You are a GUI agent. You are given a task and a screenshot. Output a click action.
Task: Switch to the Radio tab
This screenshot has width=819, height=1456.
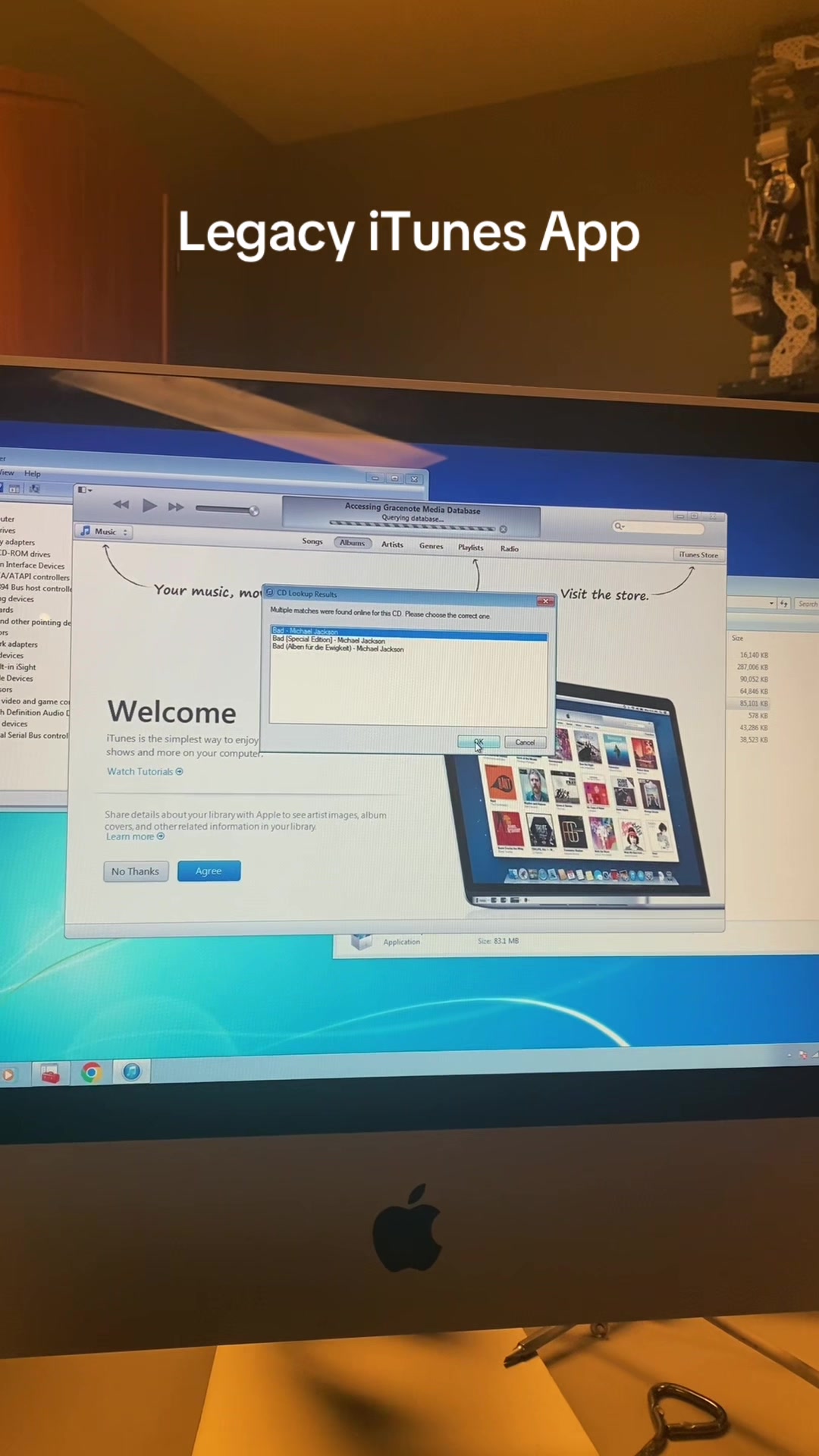point(510,548)
